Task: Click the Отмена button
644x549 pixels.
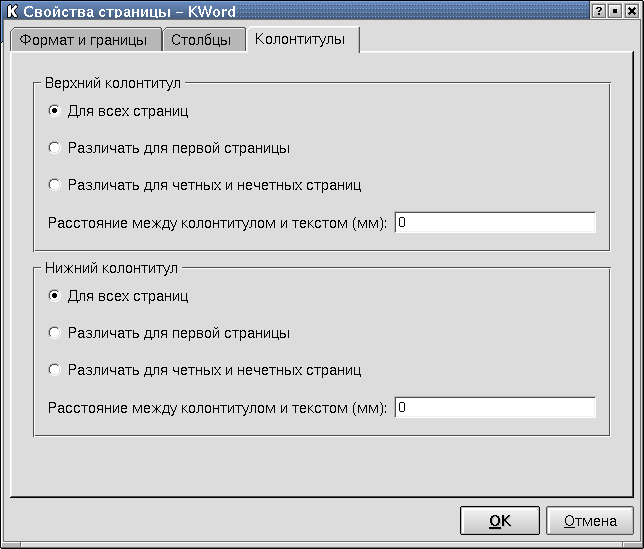Action: tap(589, 521)
